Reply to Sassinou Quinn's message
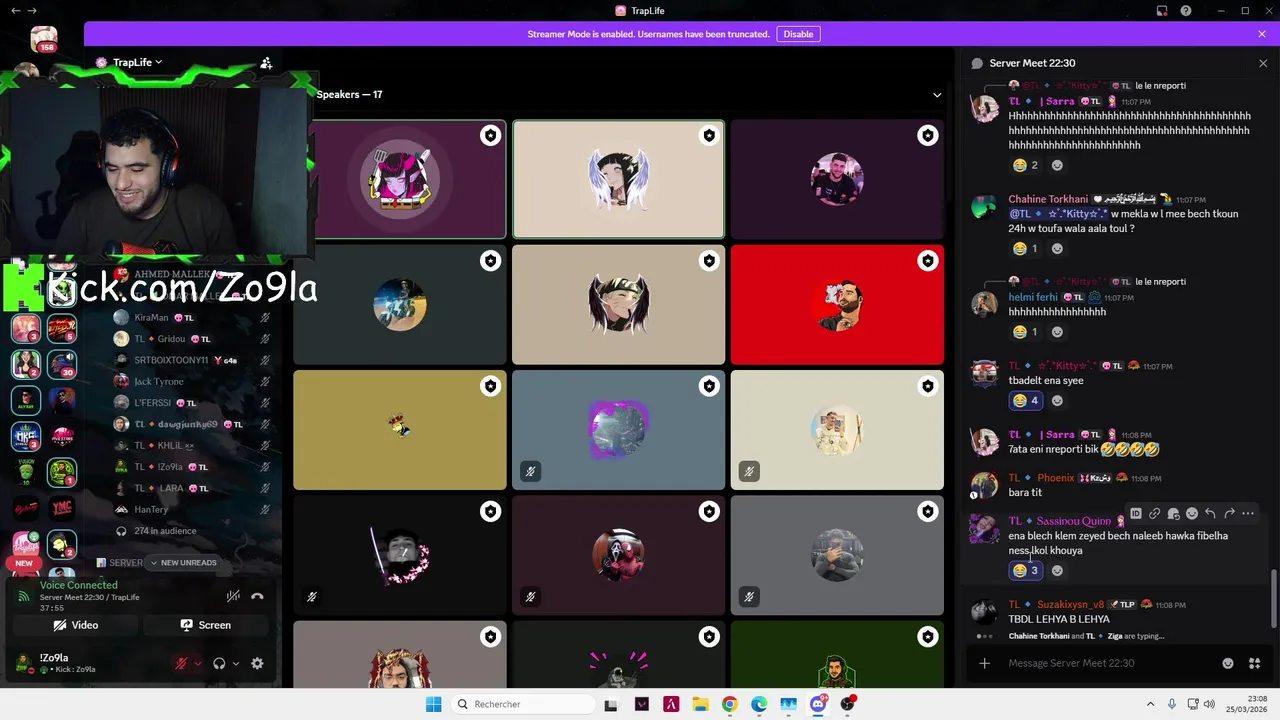Screen dimensions: 1280x720 [1211, 514]
